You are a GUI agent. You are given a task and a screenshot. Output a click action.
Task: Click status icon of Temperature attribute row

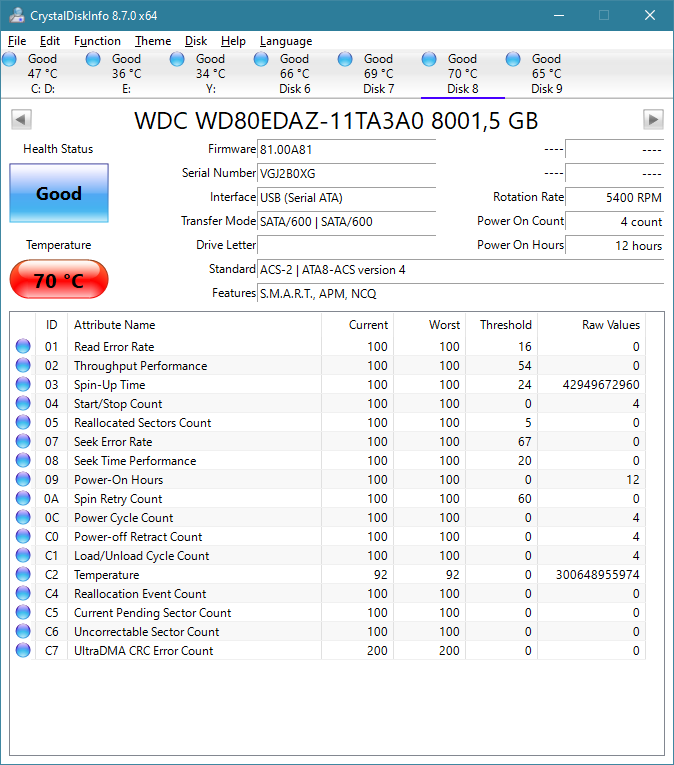click(x=23, y=574)
